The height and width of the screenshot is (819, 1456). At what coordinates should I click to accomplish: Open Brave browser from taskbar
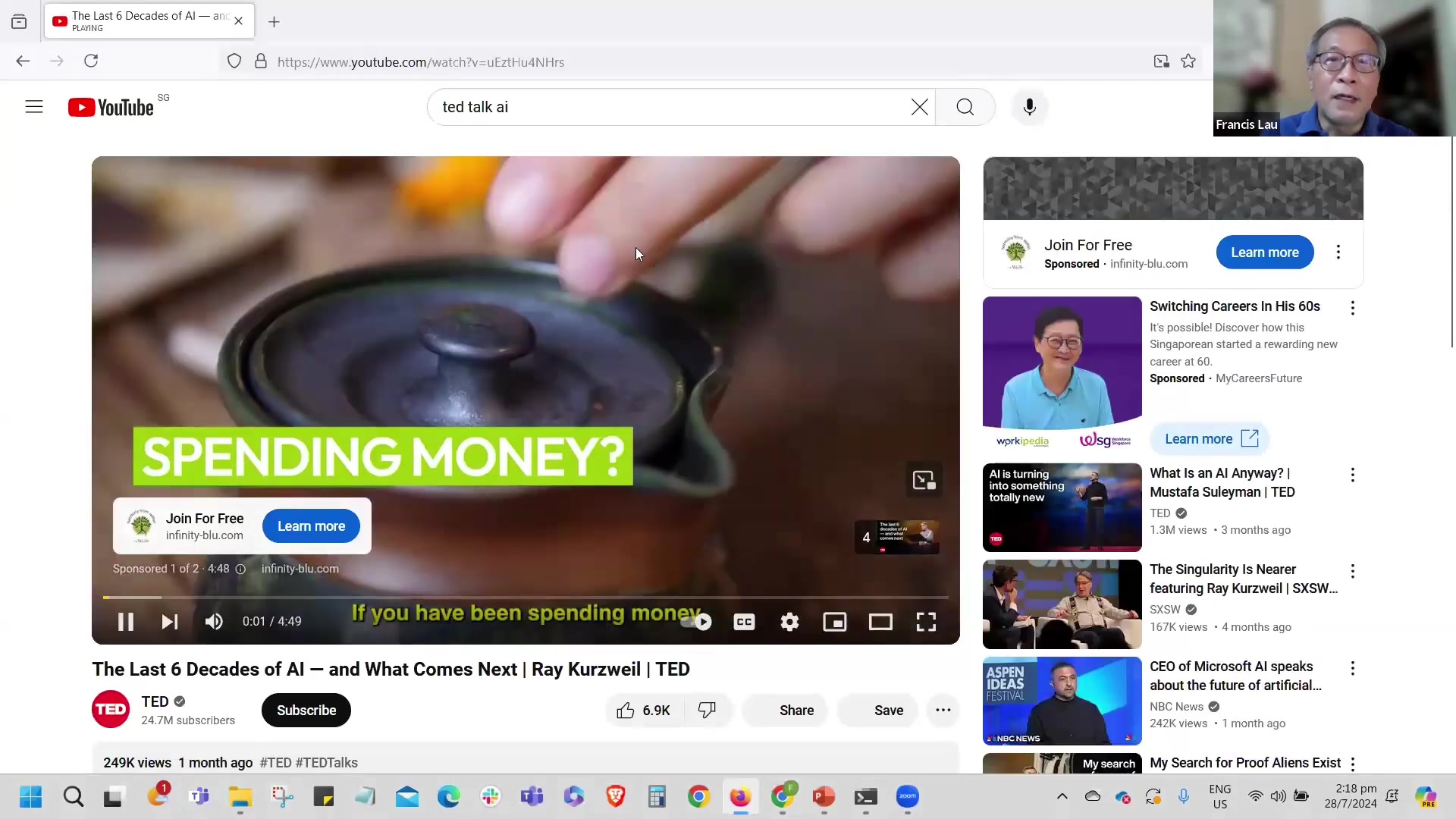coord(615,797)
